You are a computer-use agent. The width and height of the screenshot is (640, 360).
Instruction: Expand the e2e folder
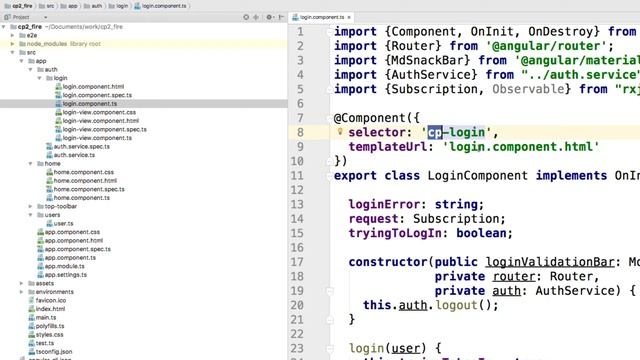(x=13, y=35)
